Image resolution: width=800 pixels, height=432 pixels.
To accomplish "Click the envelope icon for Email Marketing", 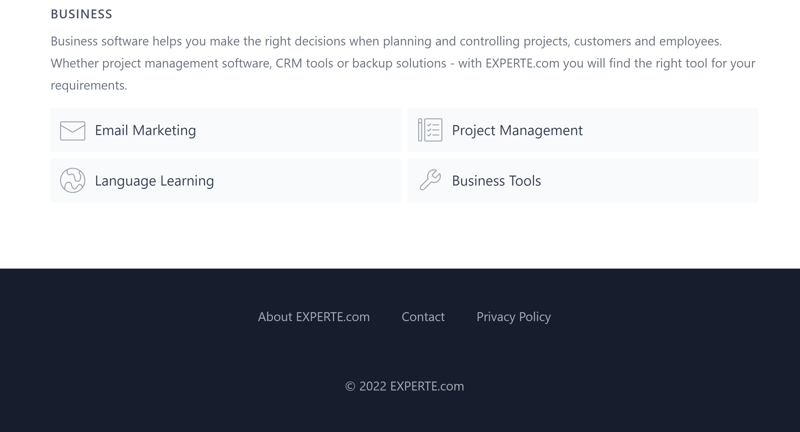I will (72, 131).
